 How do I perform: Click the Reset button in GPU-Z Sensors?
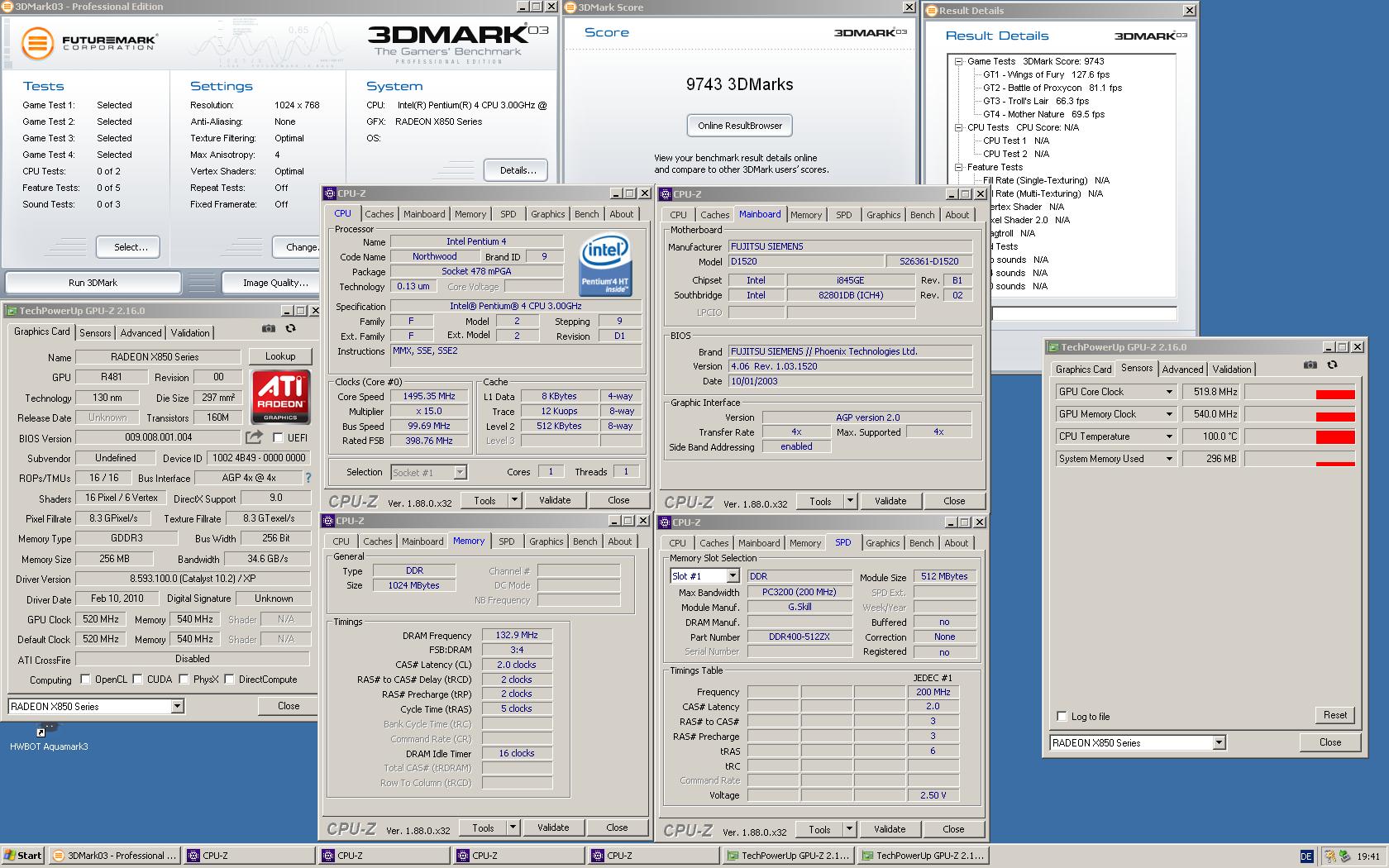(x=1334, y=715)
